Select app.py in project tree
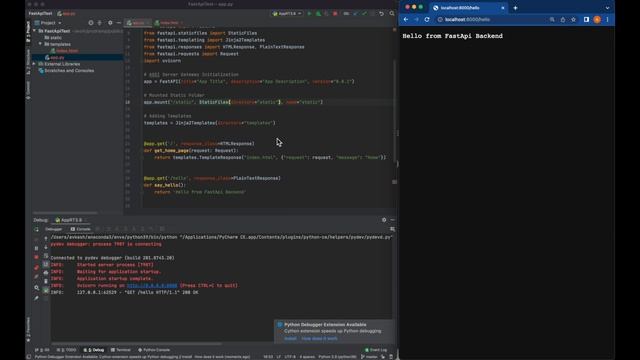This screenshot has height=360, width=640. coord(55,58)
